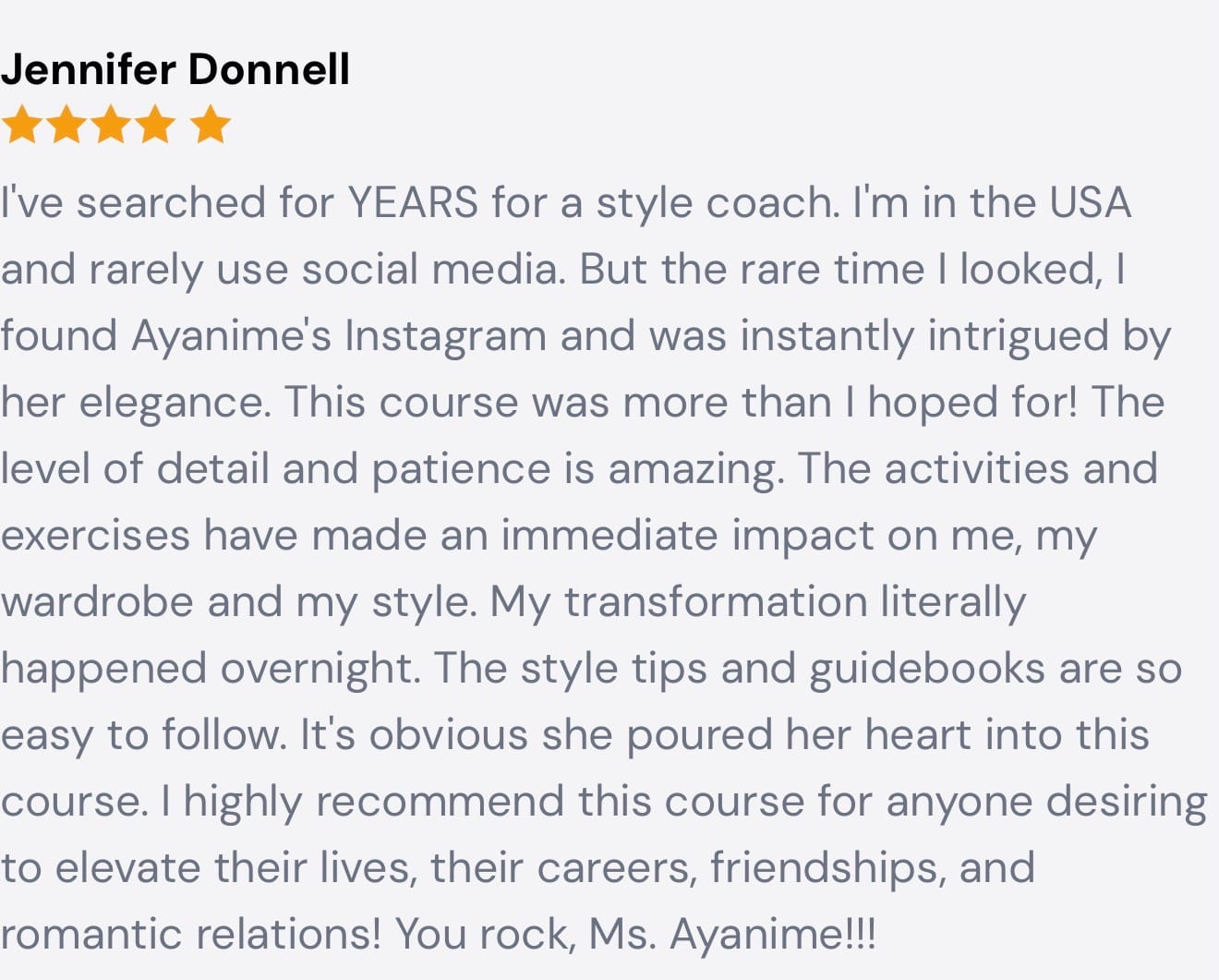Click the words "highly recommend"
This screenshot has width=1219, height=980.
tap(374, 801)
